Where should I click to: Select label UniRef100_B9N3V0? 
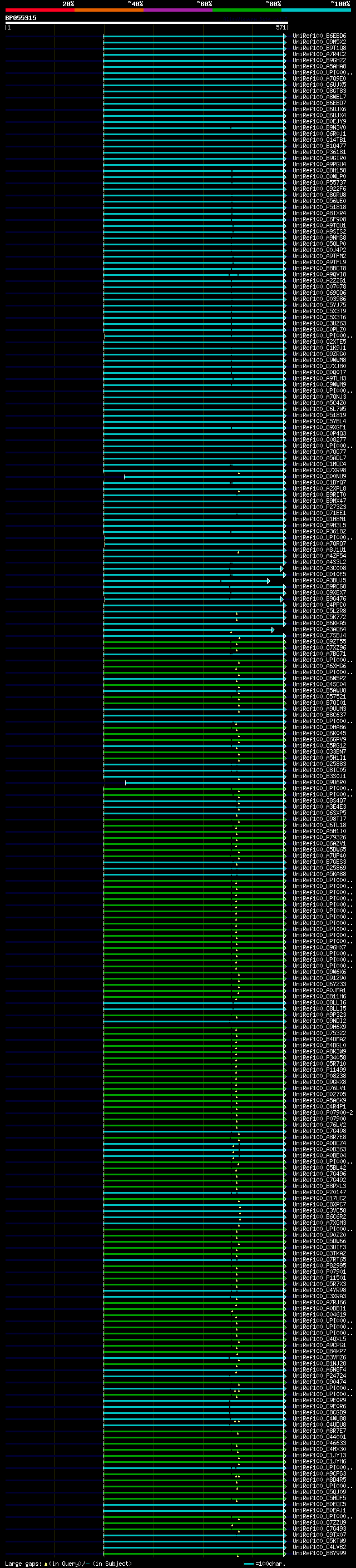click(x=319, y=128)
